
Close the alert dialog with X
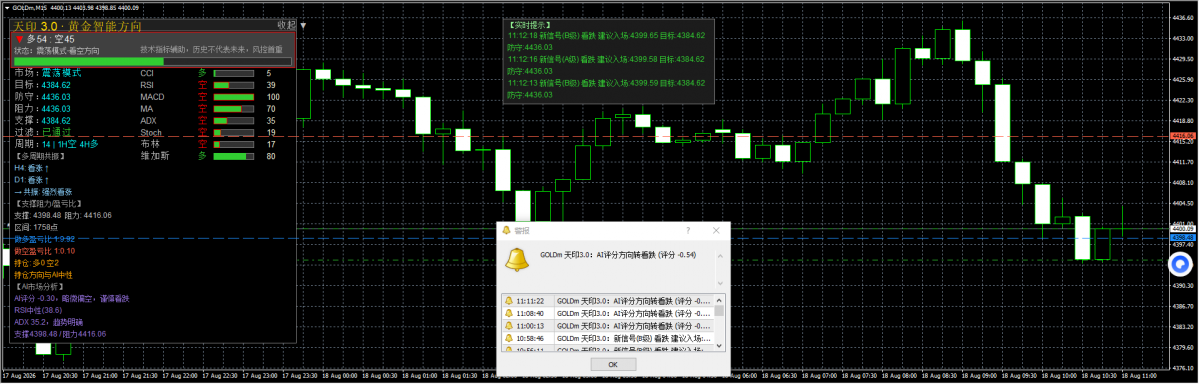tap(716, 229)
